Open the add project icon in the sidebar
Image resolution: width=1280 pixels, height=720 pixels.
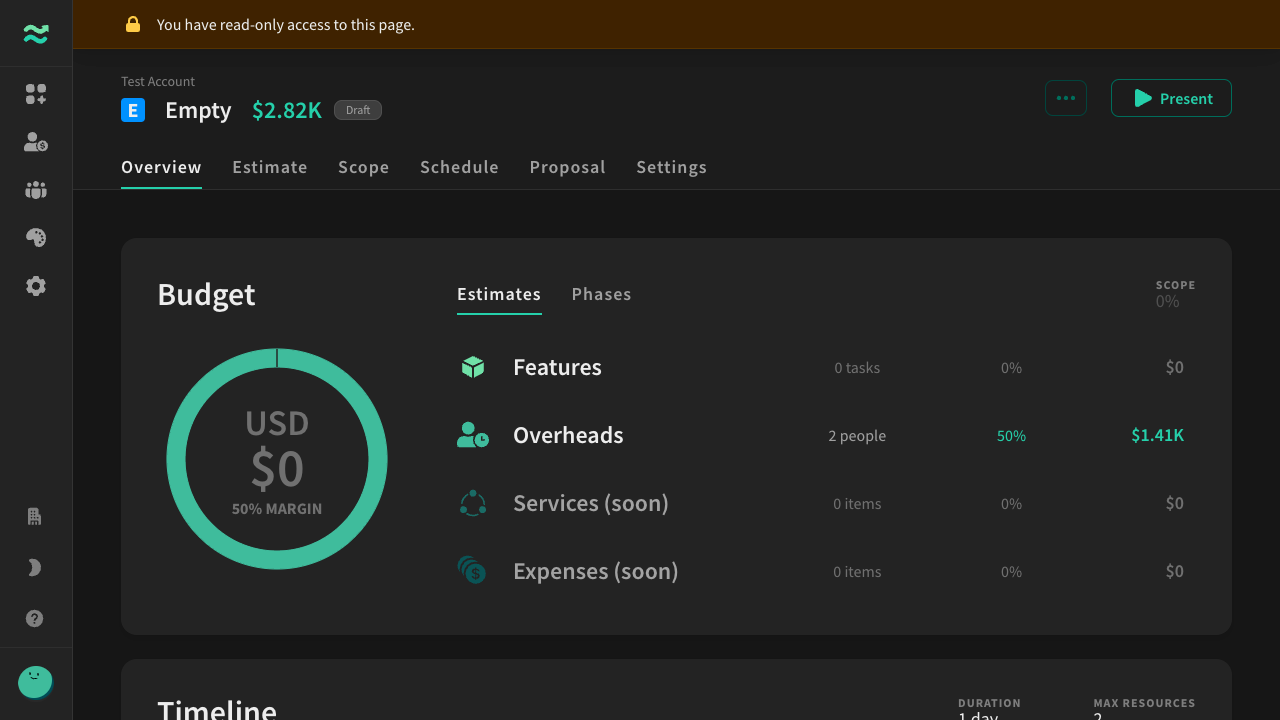click(x=36, y=94)
